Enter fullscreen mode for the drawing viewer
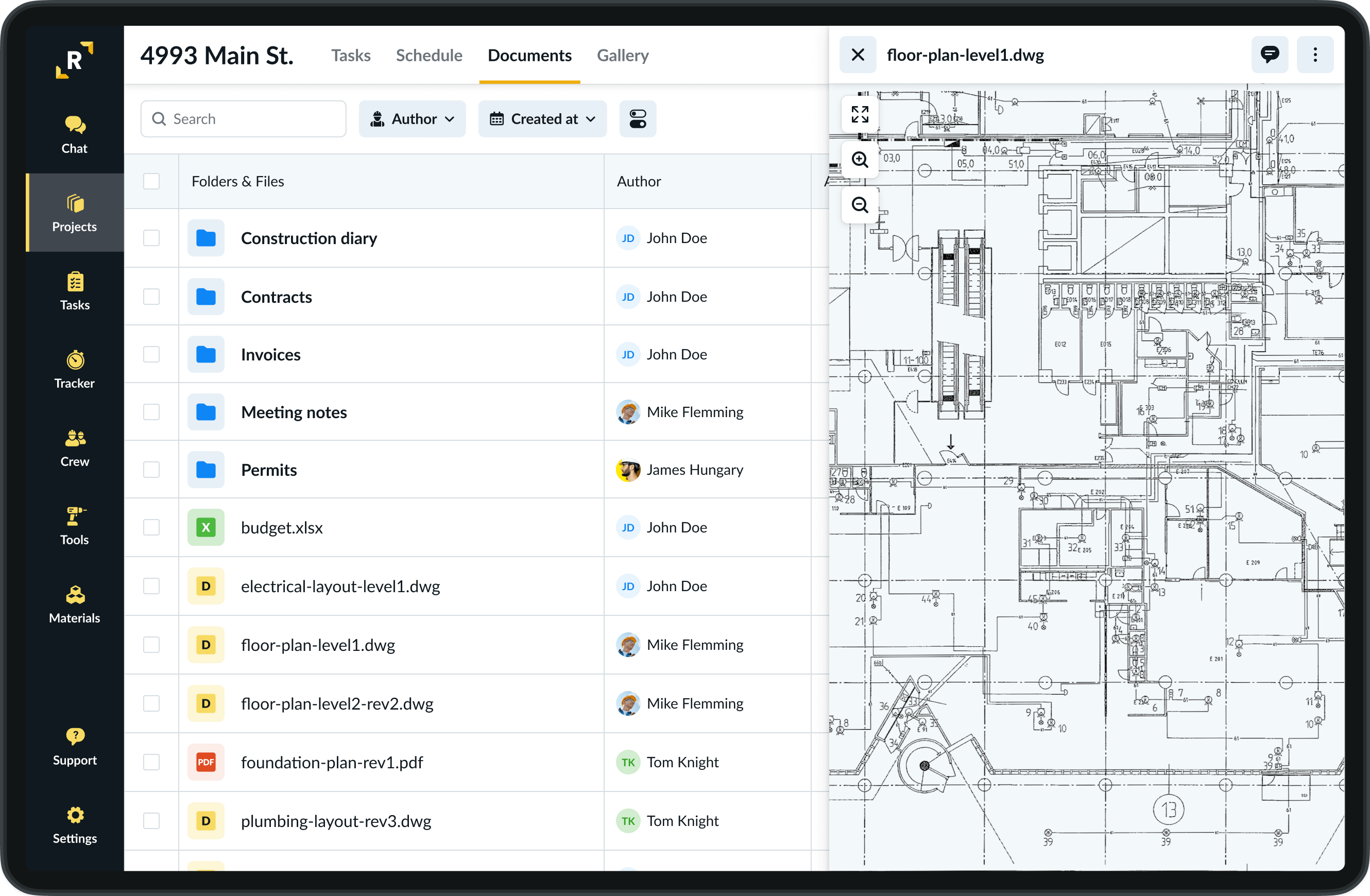 [x=860, y=114]
